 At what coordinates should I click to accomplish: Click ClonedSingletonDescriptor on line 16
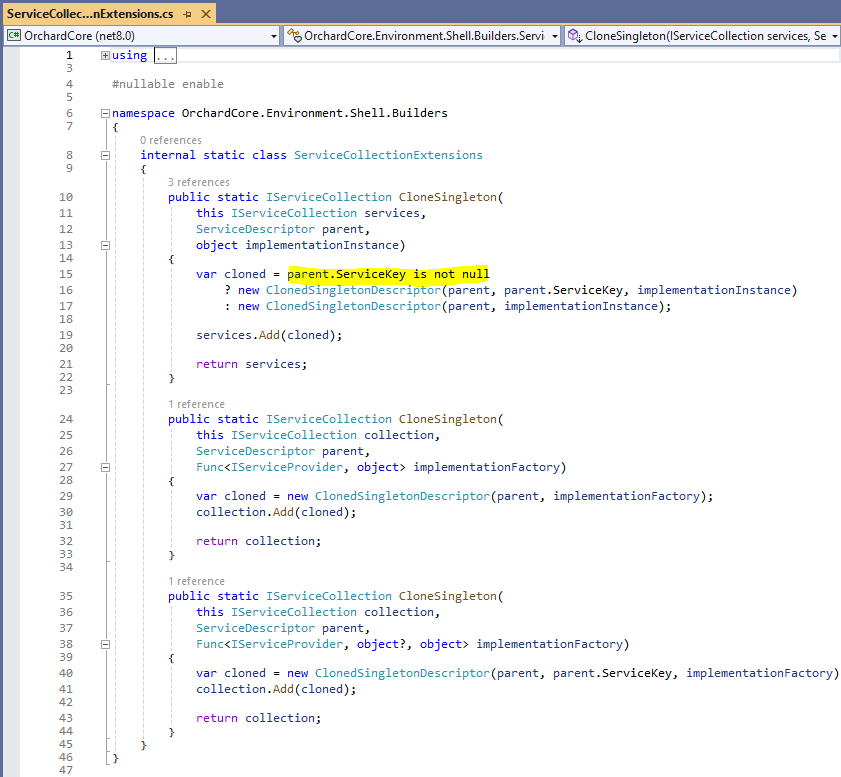coord(353,290)
